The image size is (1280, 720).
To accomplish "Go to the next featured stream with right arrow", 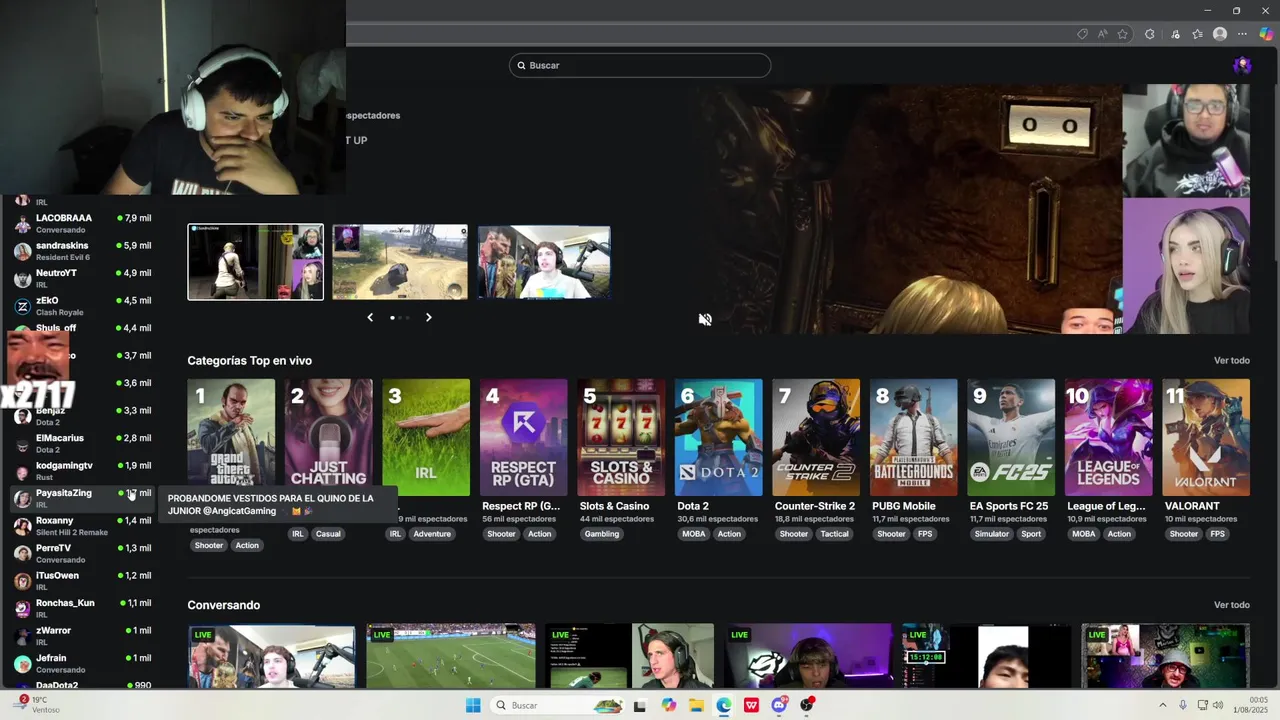I will 428,317.
